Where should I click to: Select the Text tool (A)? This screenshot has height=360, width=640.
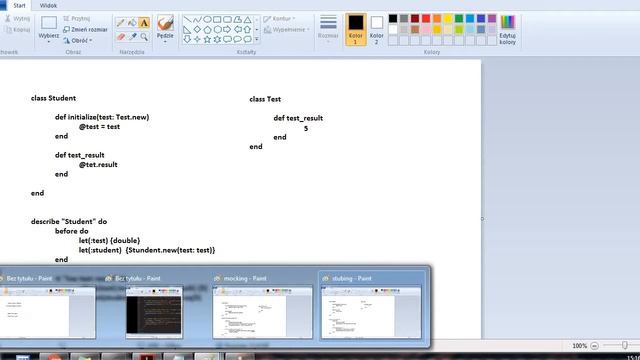[x=144, y=23]
